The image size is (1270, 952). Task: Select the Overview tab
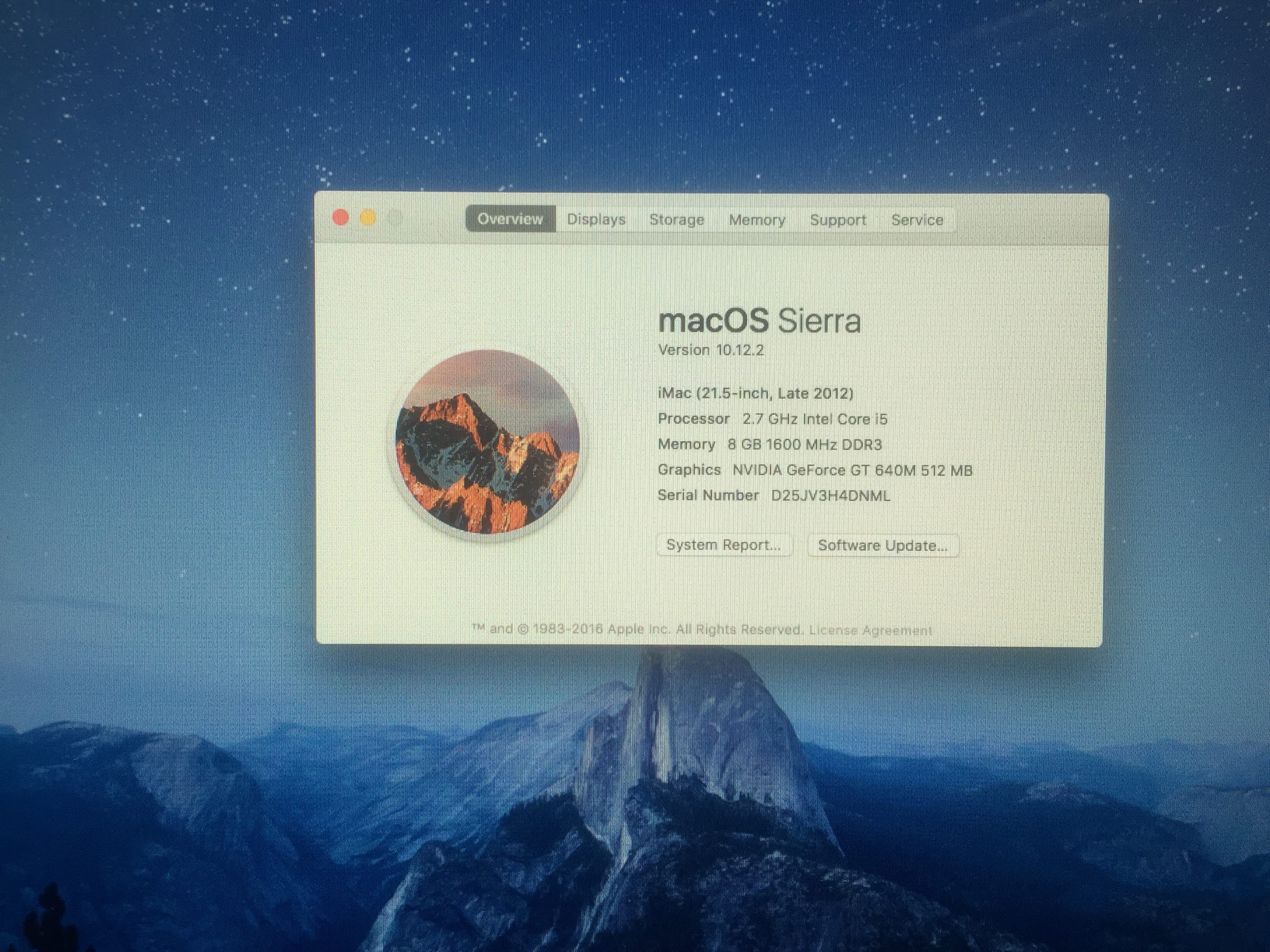click(x=510, y=219)
